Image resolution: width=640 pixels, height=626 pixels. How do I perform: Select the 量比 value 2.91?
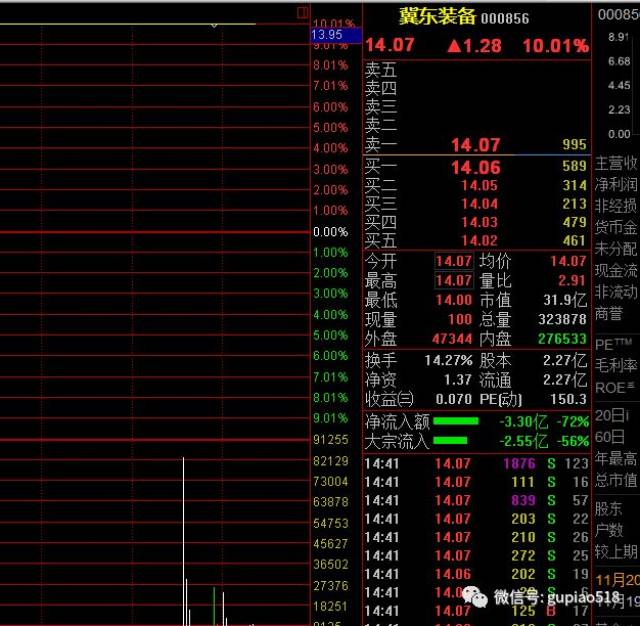coord(572,281)
